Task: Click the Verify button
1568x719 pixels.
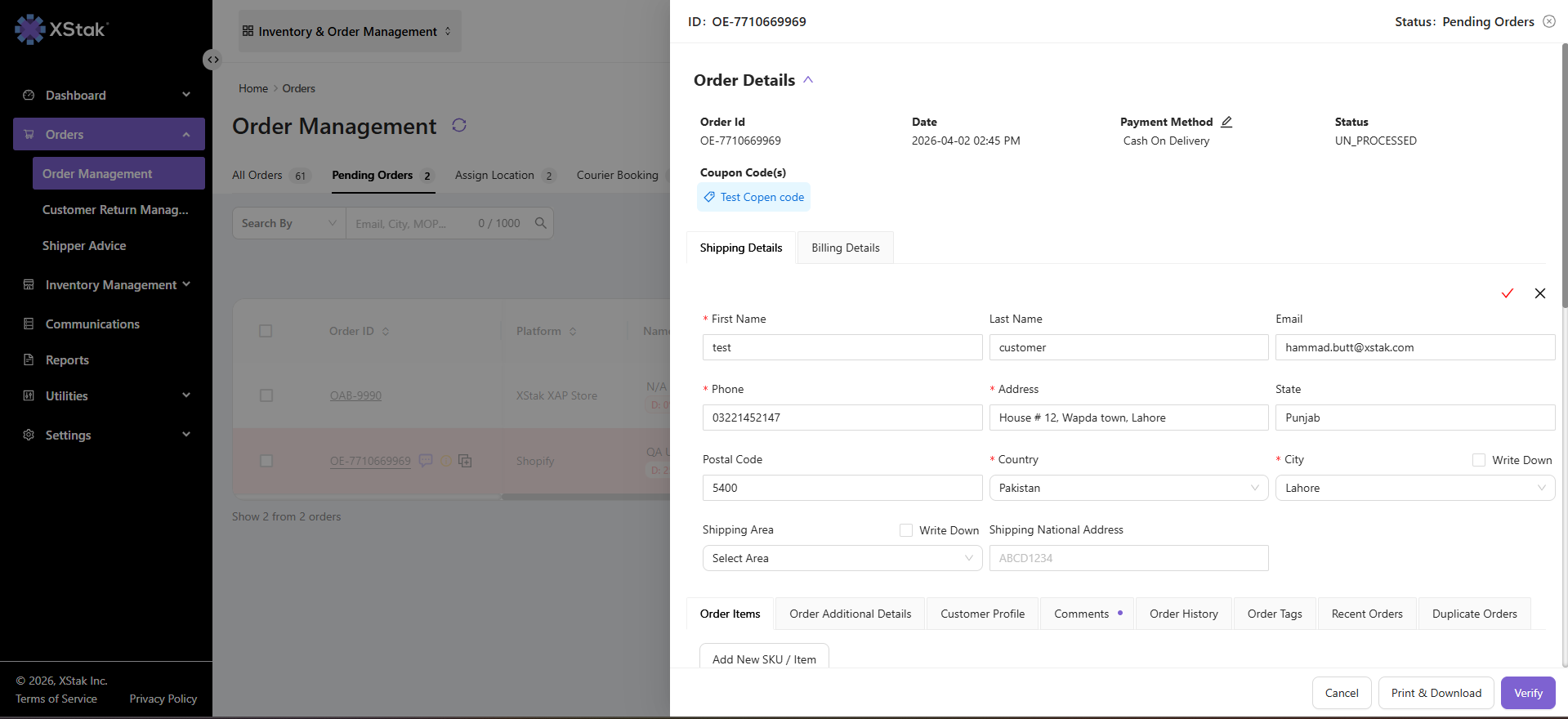Action: 1528,693
